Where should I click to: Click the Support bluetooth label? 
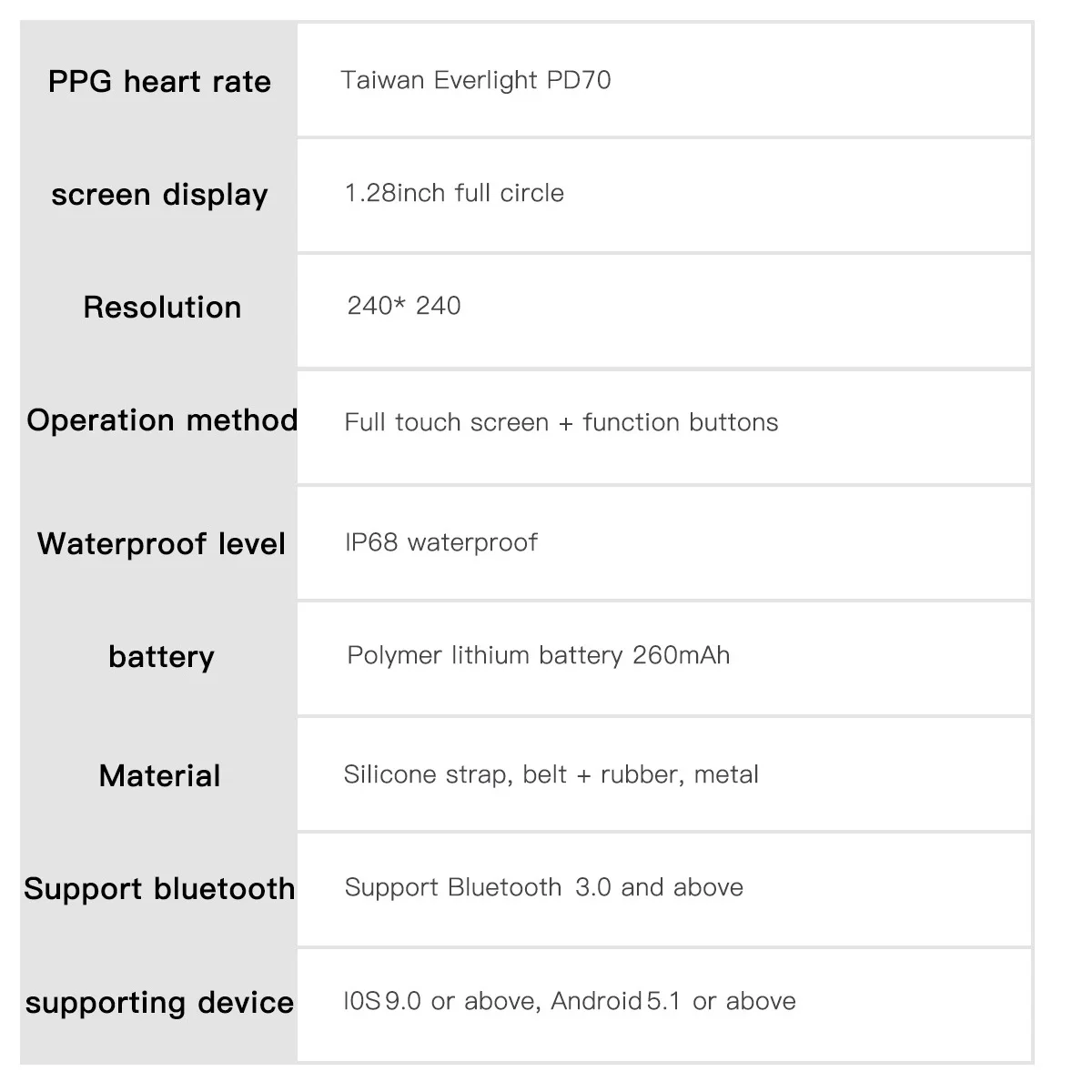159,889
